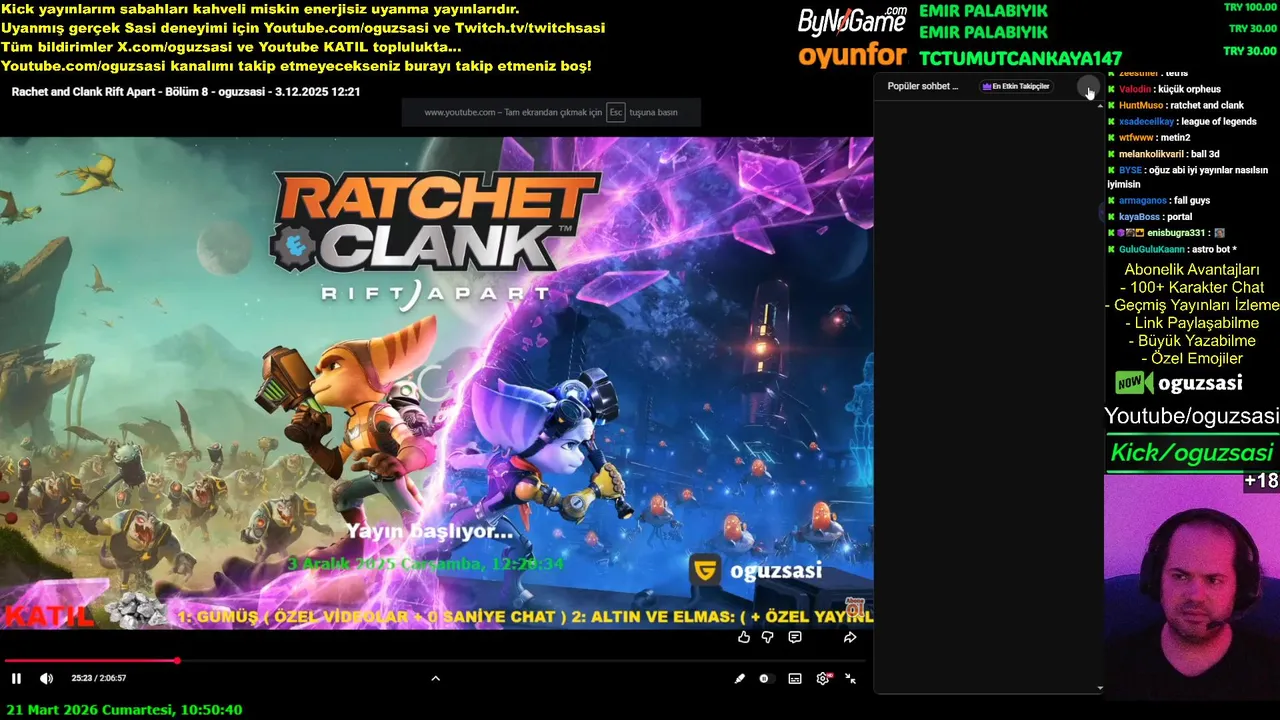Click username armaganos in chat
Image resolution: width=1280 pixels, height=720 pixels.
1143,200
